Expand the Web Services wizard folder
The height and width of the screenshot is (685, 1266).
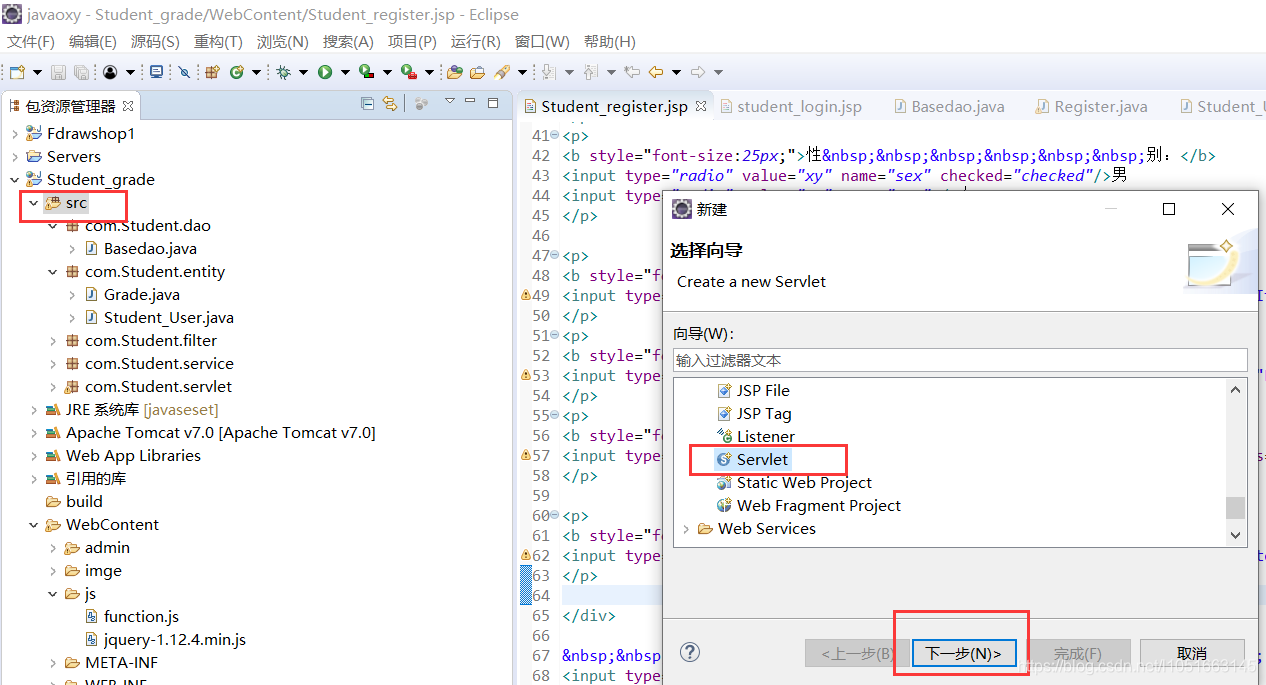tap(686, 529)
